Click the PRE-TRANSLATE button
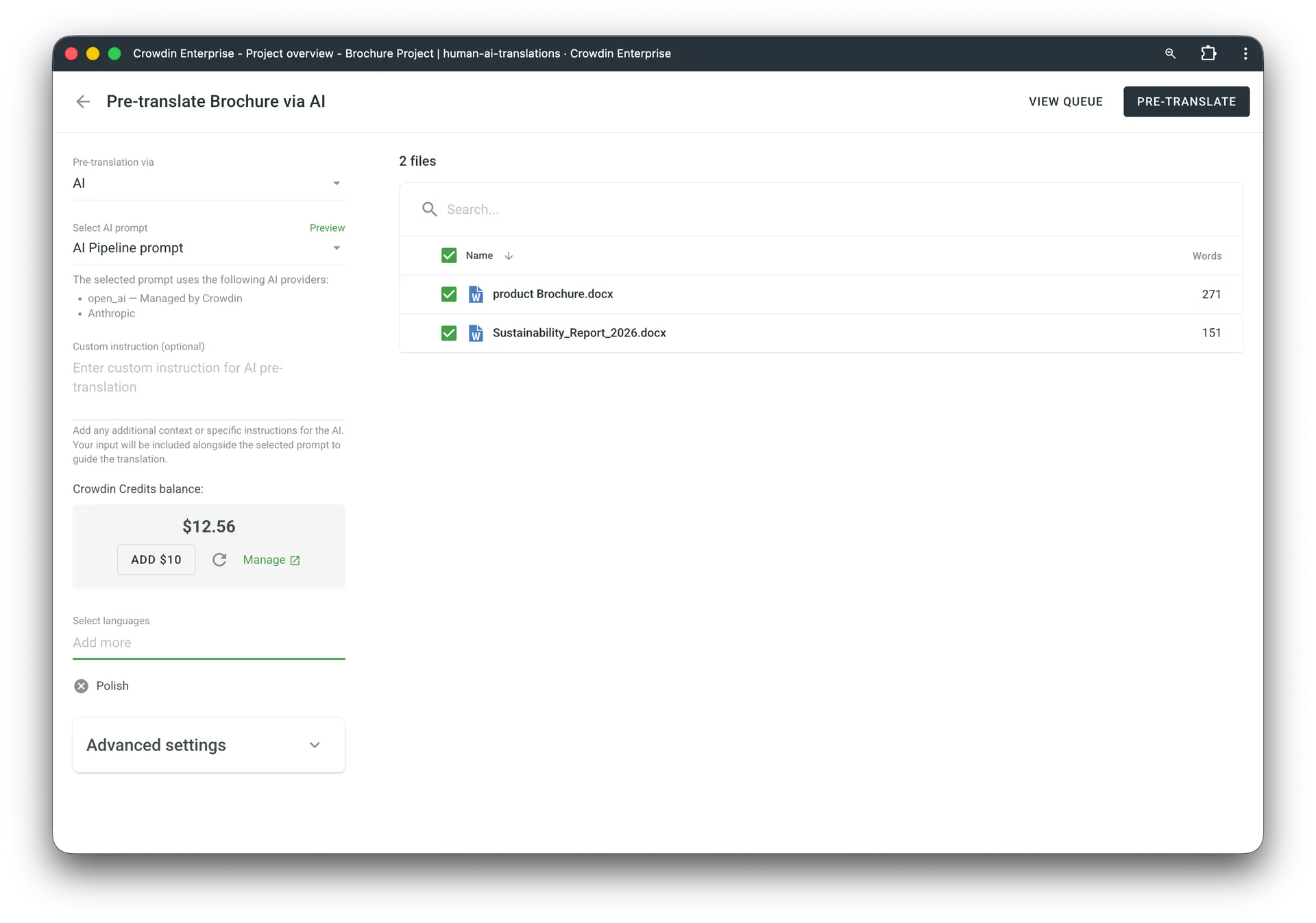This screenshot has height=923, width=1316. 1186,101
